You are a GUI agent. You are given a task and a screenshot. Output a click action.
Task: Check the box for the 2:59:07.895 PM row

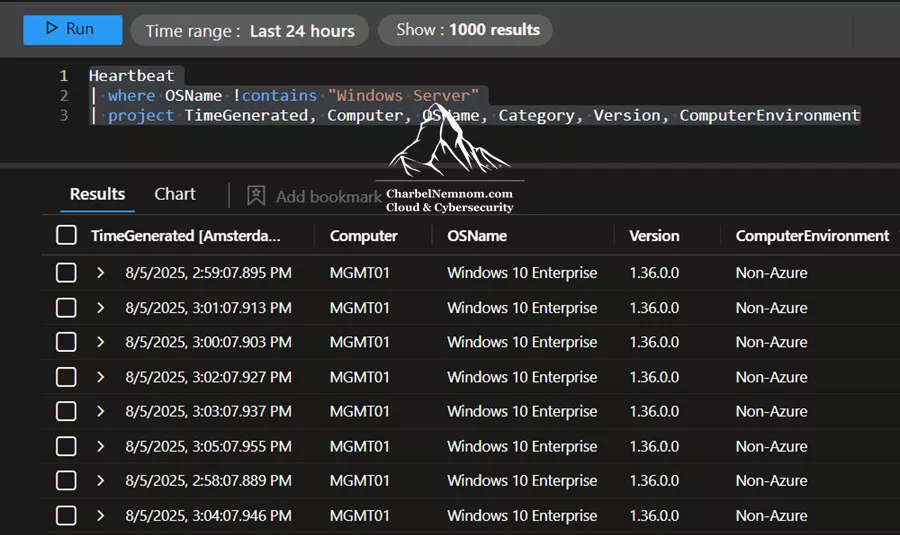point(66,273)
